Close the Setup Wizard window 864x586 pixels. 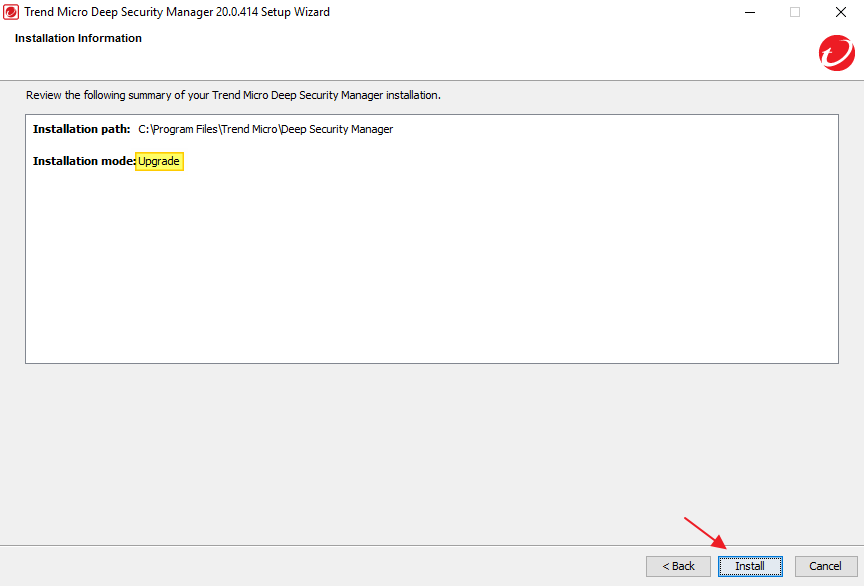point(841,12)
